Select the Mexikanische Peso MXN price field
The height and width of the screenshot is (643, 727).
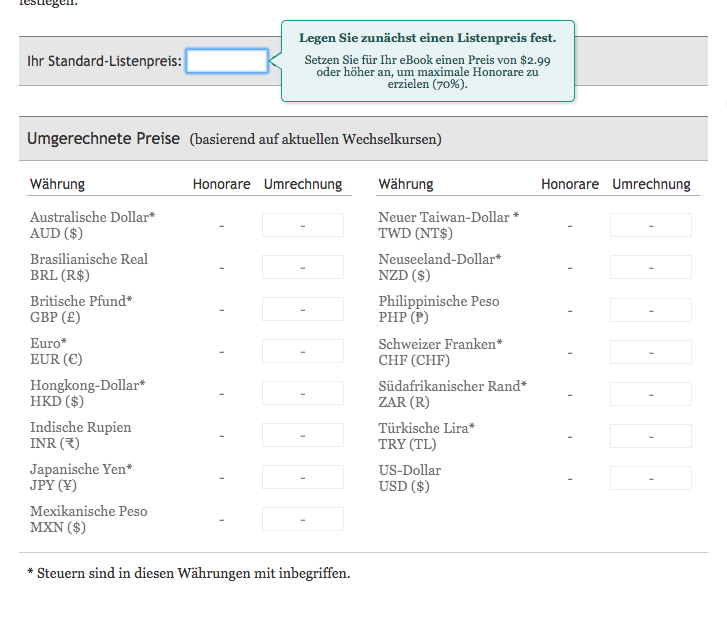[x=302, y=519]
